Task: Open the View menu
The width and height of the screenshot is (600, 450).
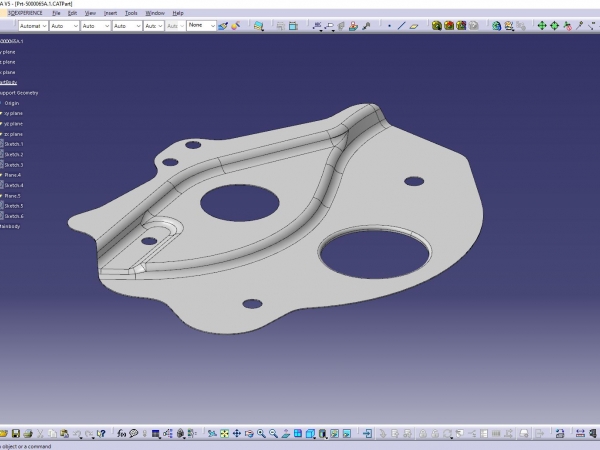Action: (x=90, y=13)
